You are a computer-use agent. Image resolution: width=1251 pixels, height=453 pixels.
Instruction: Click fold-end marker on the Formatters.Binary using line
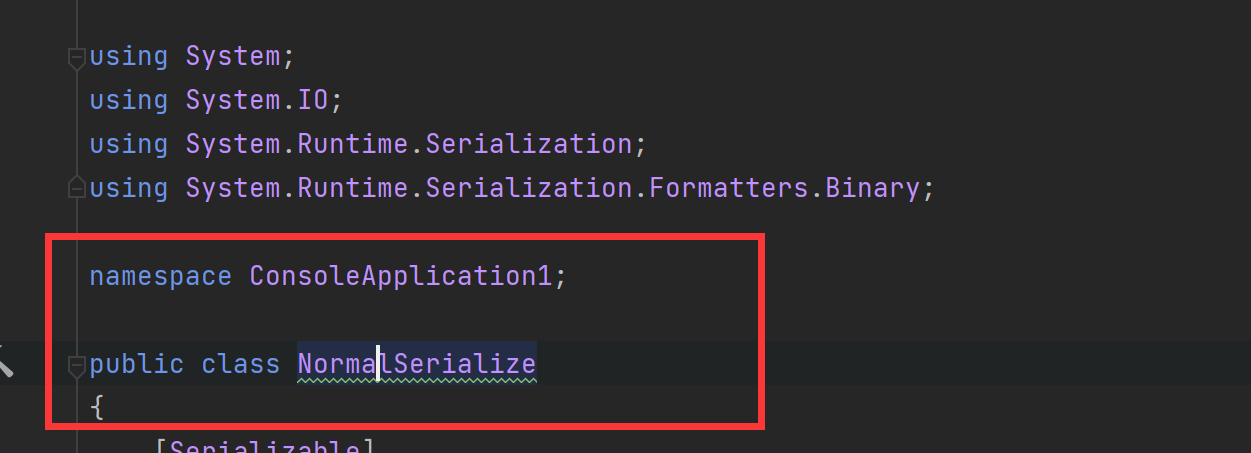[x=76, y=186]
